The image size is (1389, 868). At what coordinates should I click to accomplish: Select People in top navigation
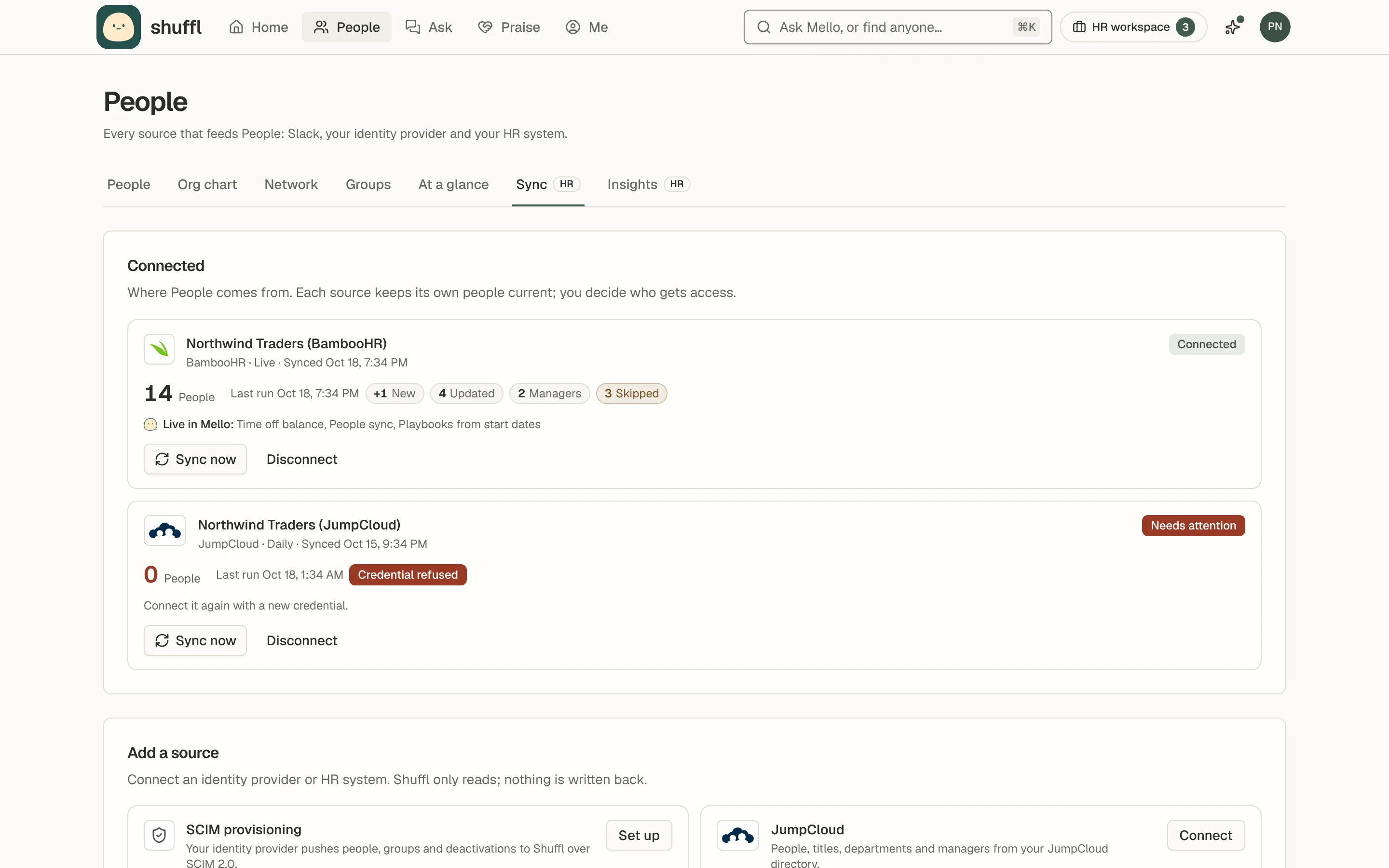pos(347,27)
